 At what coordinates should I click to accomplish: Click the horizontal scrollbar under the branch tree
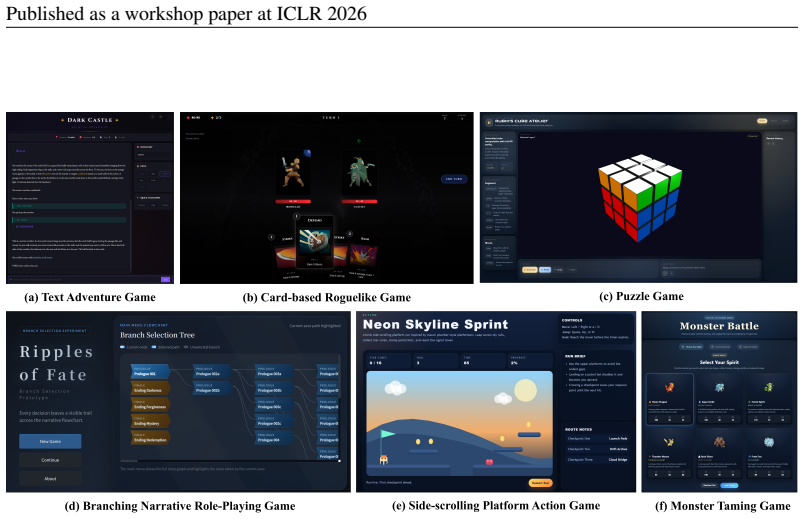[230, 461]
